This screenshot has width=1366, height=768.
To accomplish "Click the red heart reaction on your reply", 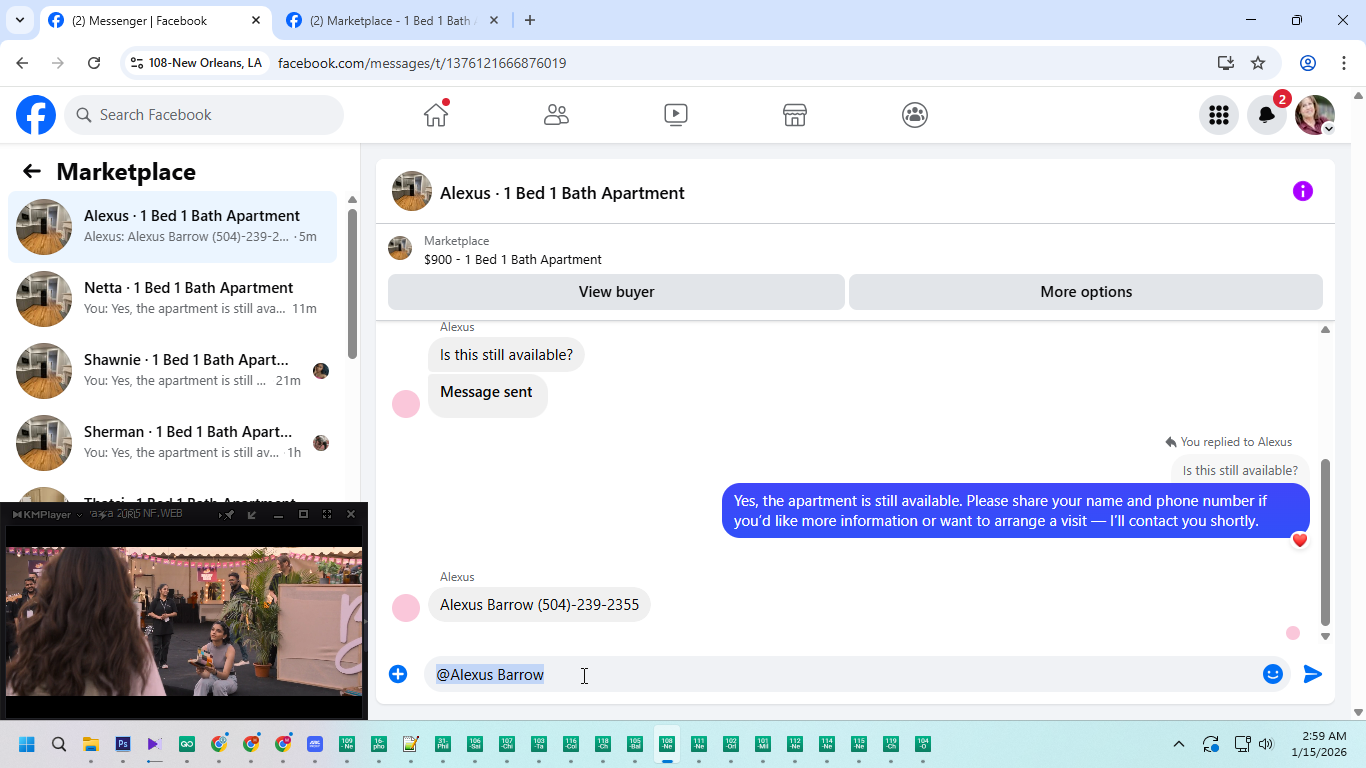I will click(1299, 540).
